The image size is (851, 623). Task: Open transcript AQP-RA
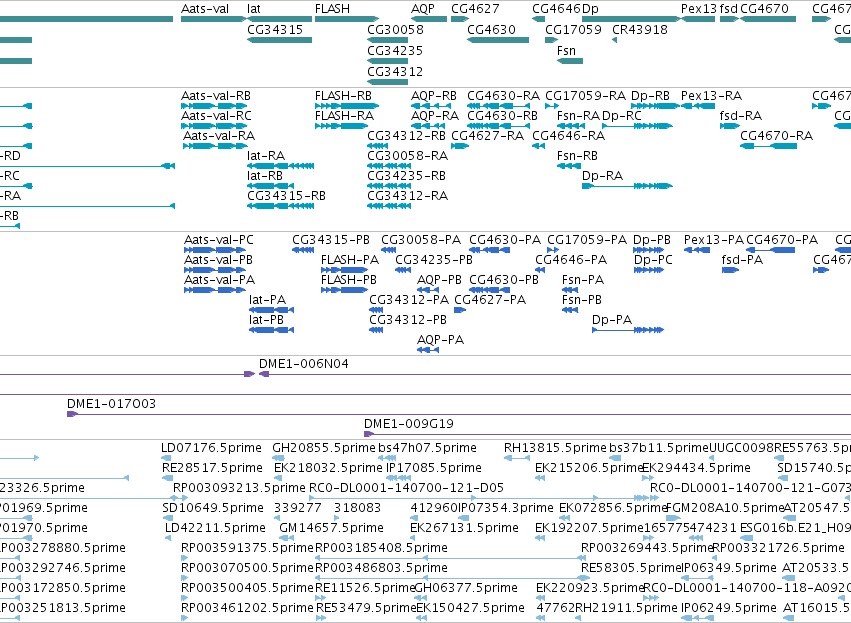(x=435, y=116)
